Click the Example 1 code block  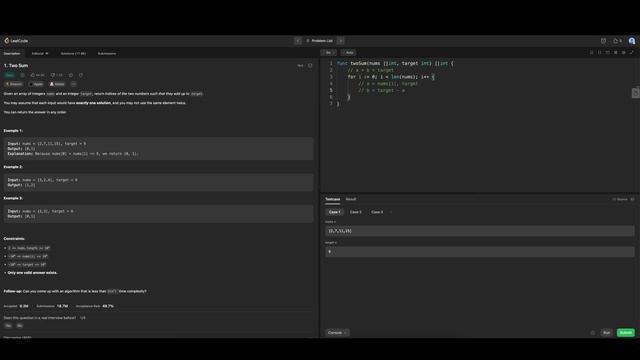pyautogui.click(x=158, y=149)
